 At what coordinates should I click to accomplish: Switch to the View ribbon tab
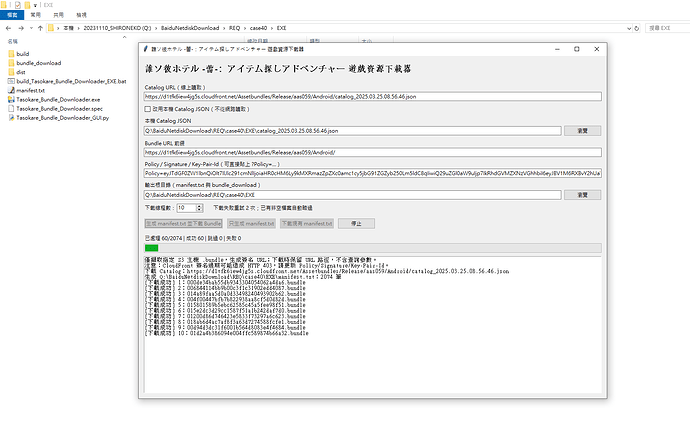[x=81, y=15]
